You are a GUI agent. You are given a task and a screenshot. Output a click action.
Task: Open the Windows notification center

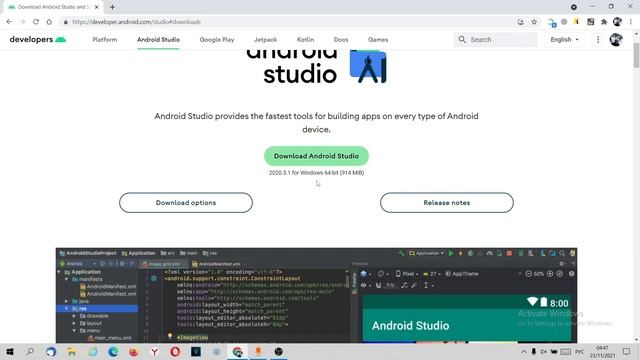tap(627, 351)
